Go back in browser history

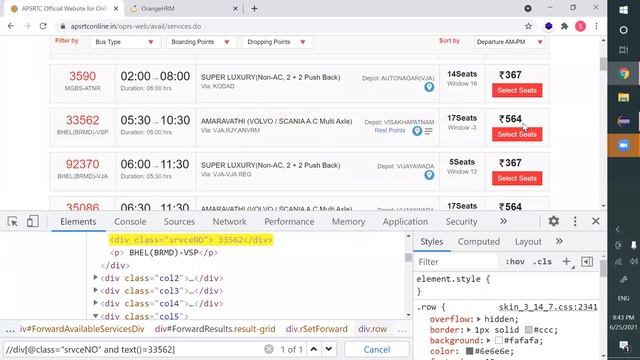[x=11, y=26]
